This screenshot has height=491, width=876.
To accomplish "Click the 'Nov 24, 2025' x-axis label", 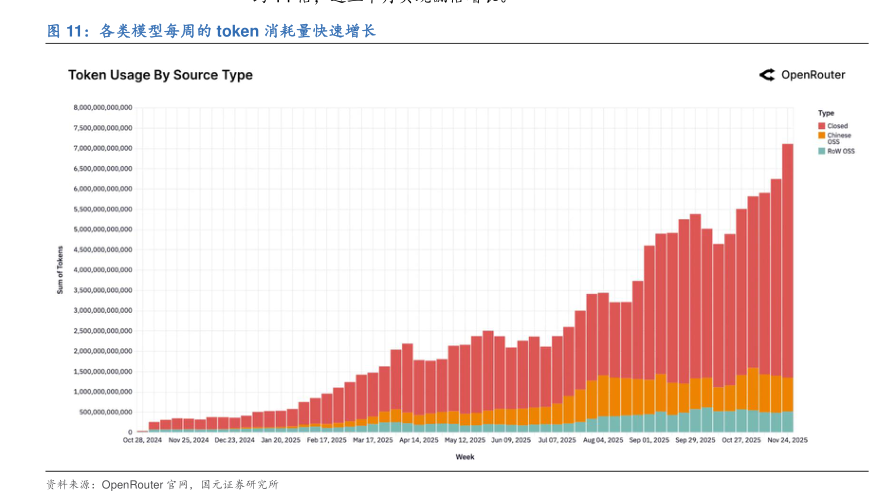I will (787, 440).
